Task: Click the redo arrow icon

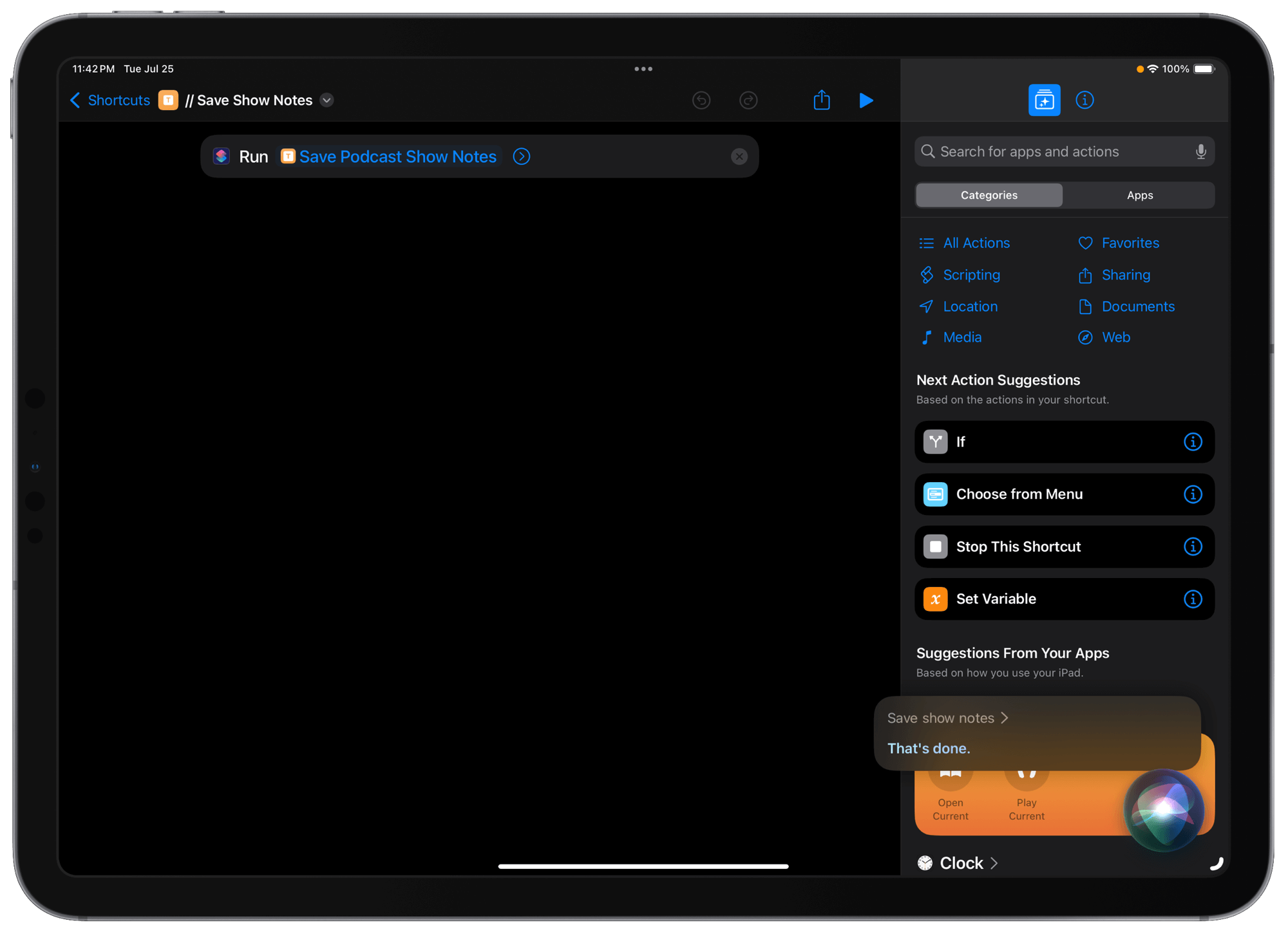Action: coord(748,100)
